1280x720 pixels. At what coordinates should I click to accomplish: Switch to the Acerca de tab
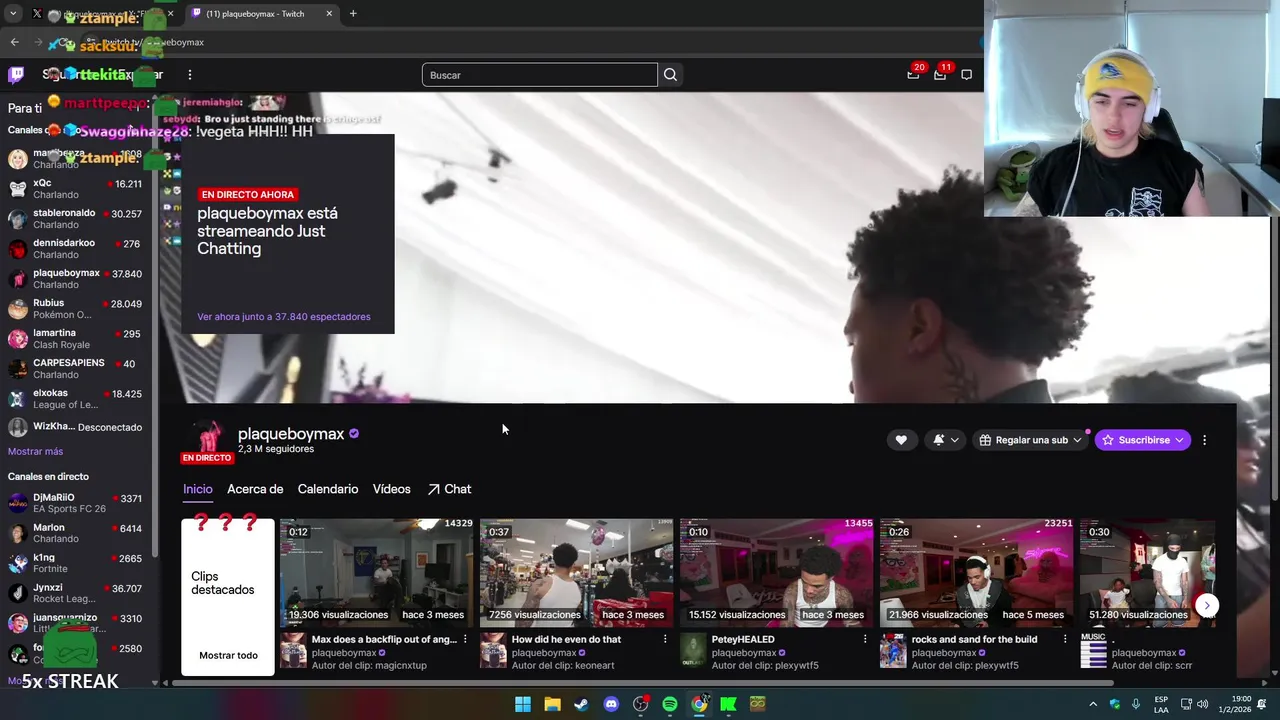255,489
